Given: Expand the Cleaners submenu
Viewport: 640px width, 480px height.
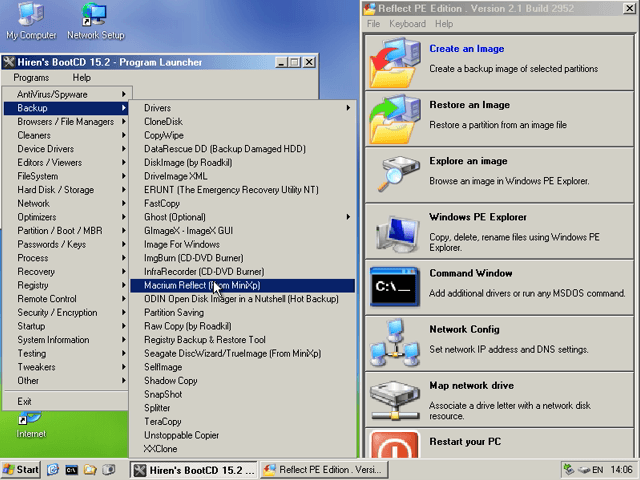Looking at the screenshot, I should click(x=66, y=135).
